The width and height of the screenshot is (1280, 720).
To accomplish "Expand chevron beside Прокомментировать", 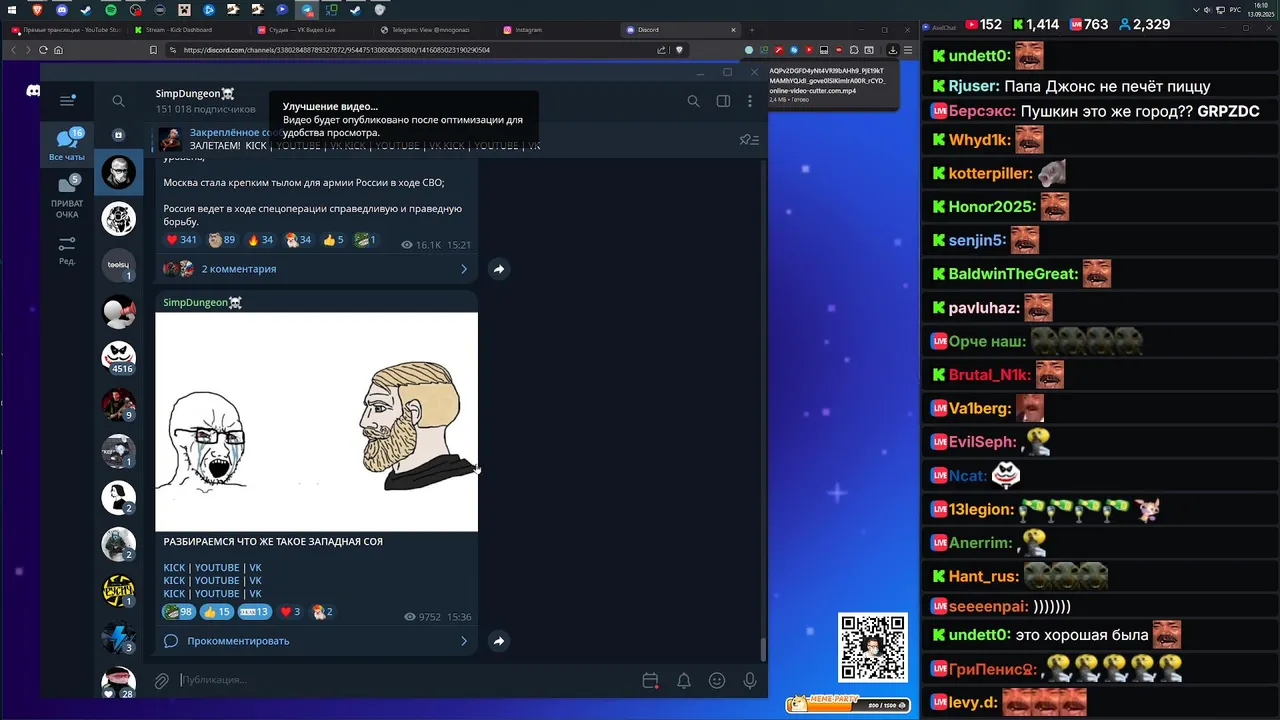I will click(464, 641).
